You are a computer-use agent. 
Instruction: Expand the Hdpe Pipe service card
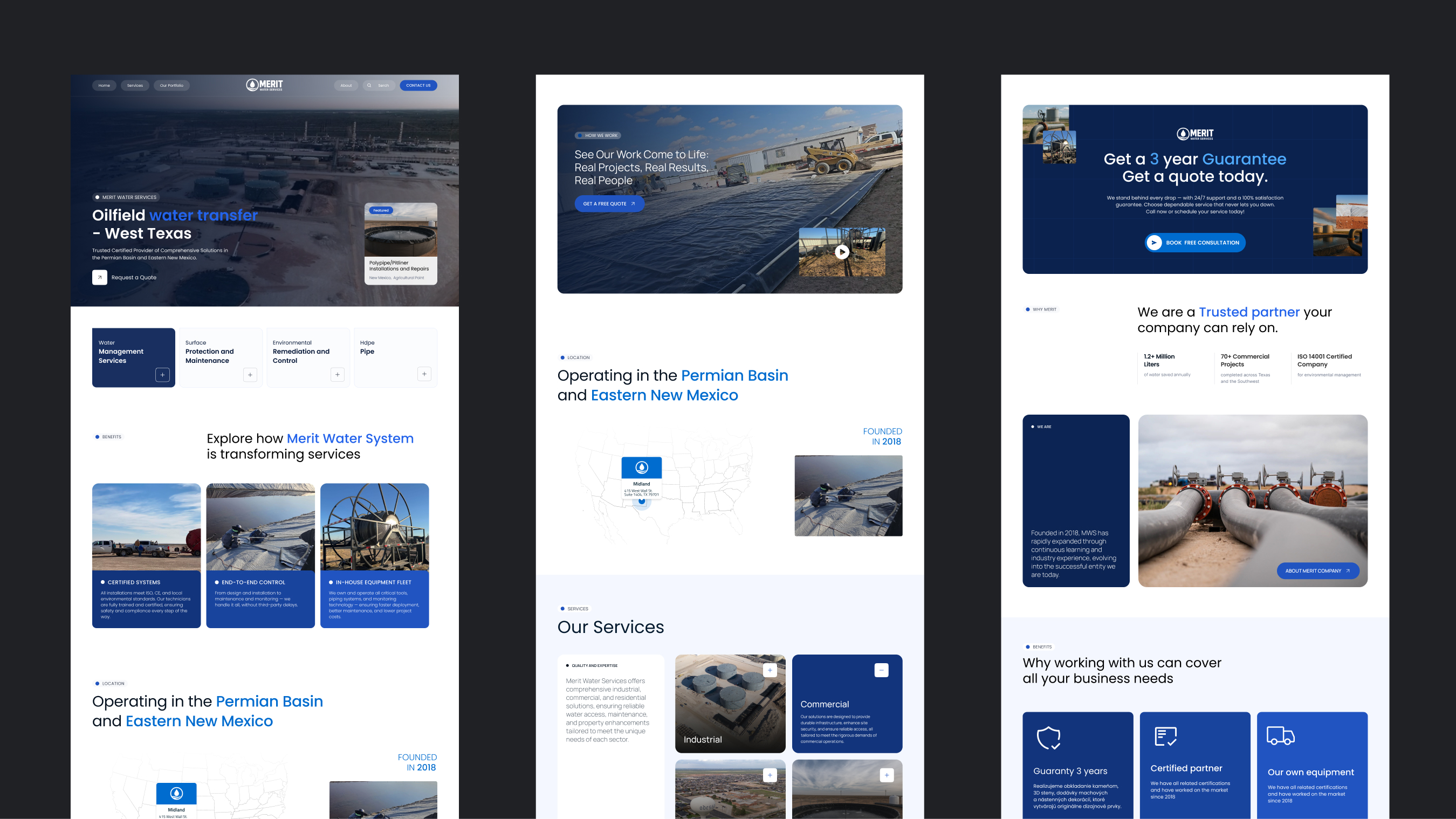pyautogui.click(x=424, y=374)
